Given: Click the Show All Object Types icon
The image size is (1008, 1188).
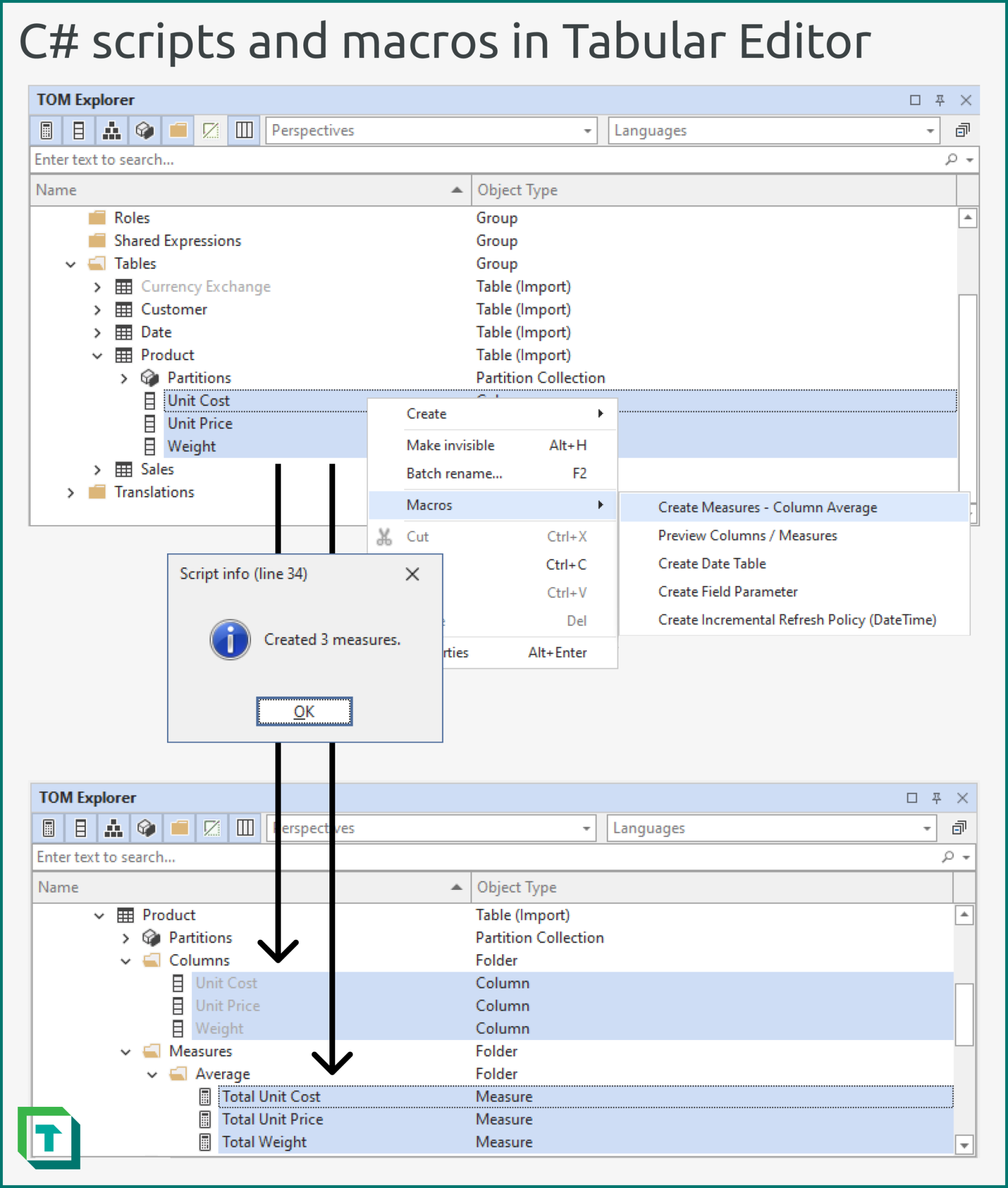Looking at the screenshot, I should [x=243, y=130].
